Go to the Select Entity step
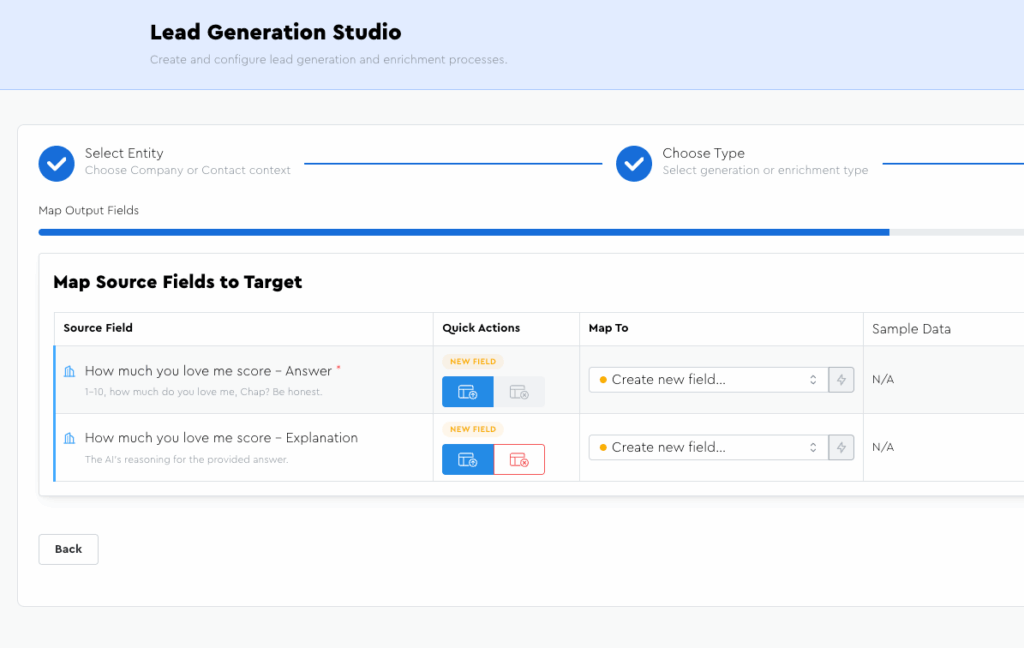The height and width of the screenshot is (648, 1024). coord(124,154)
